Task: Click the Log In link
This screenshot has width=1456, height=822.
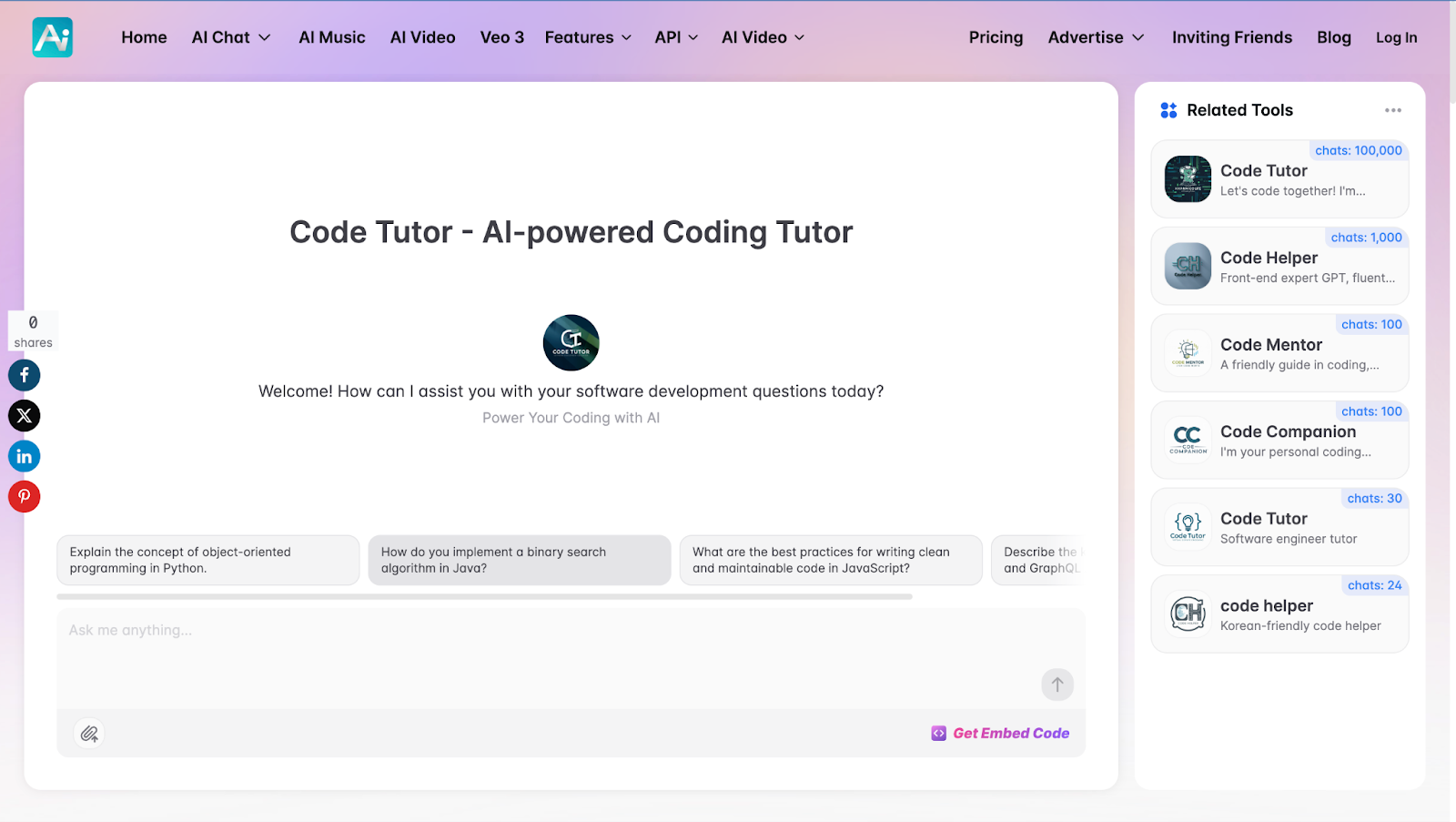Action: pyautogui.click(x=1396, y=37)
